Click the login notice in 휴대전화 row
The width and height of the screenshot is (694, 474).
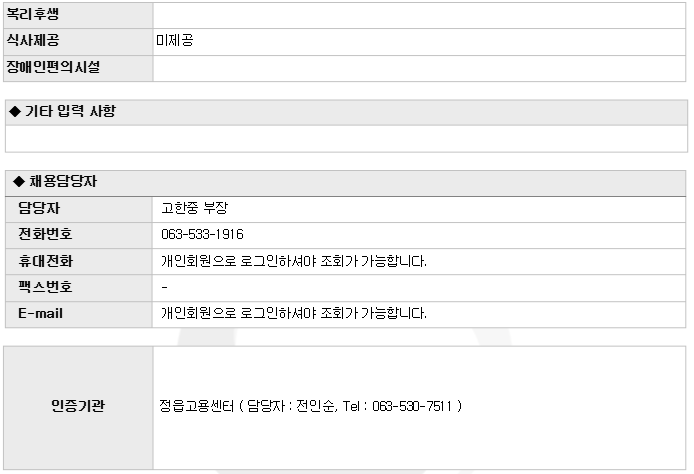[294, 261]
